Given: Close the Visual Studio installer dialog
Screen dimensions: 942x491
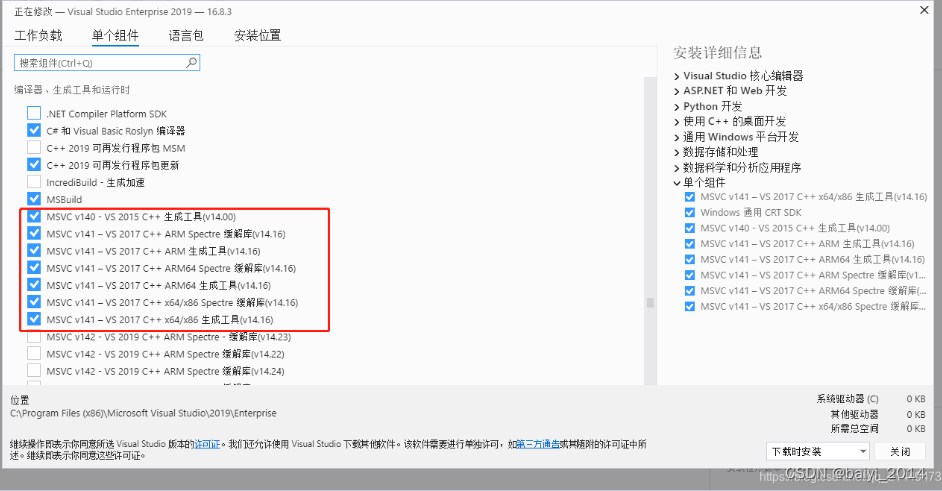Looking at the screenshot, I should [925, 10].
